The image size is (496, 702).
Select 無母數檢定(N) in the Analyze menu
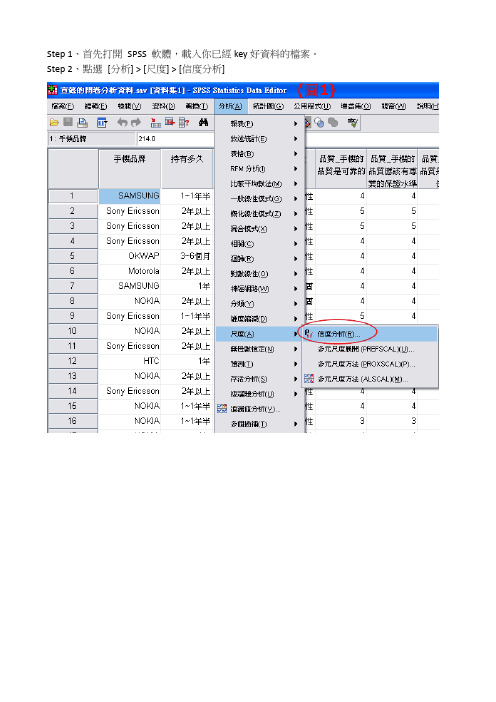pos(260,349)
